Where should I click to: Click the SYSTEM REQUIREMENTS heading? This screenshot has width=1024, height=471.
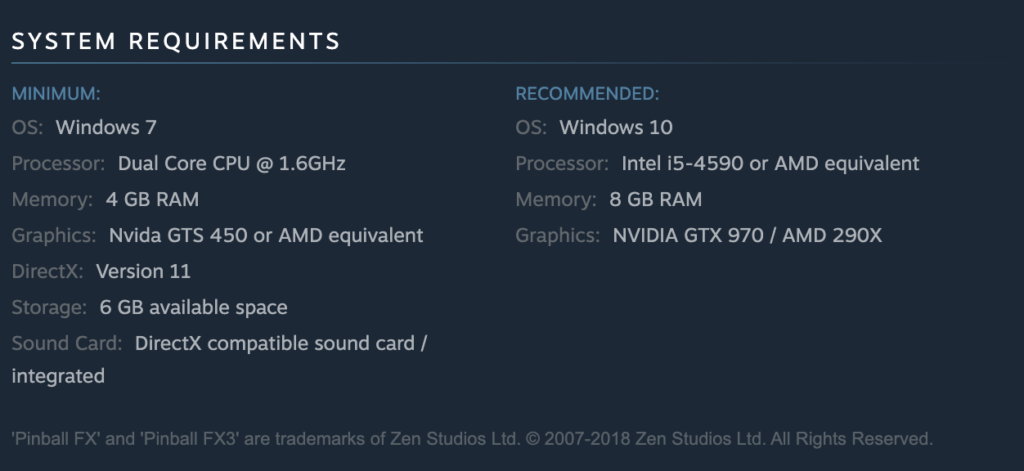pyautogui.click(x=176, y=41)
